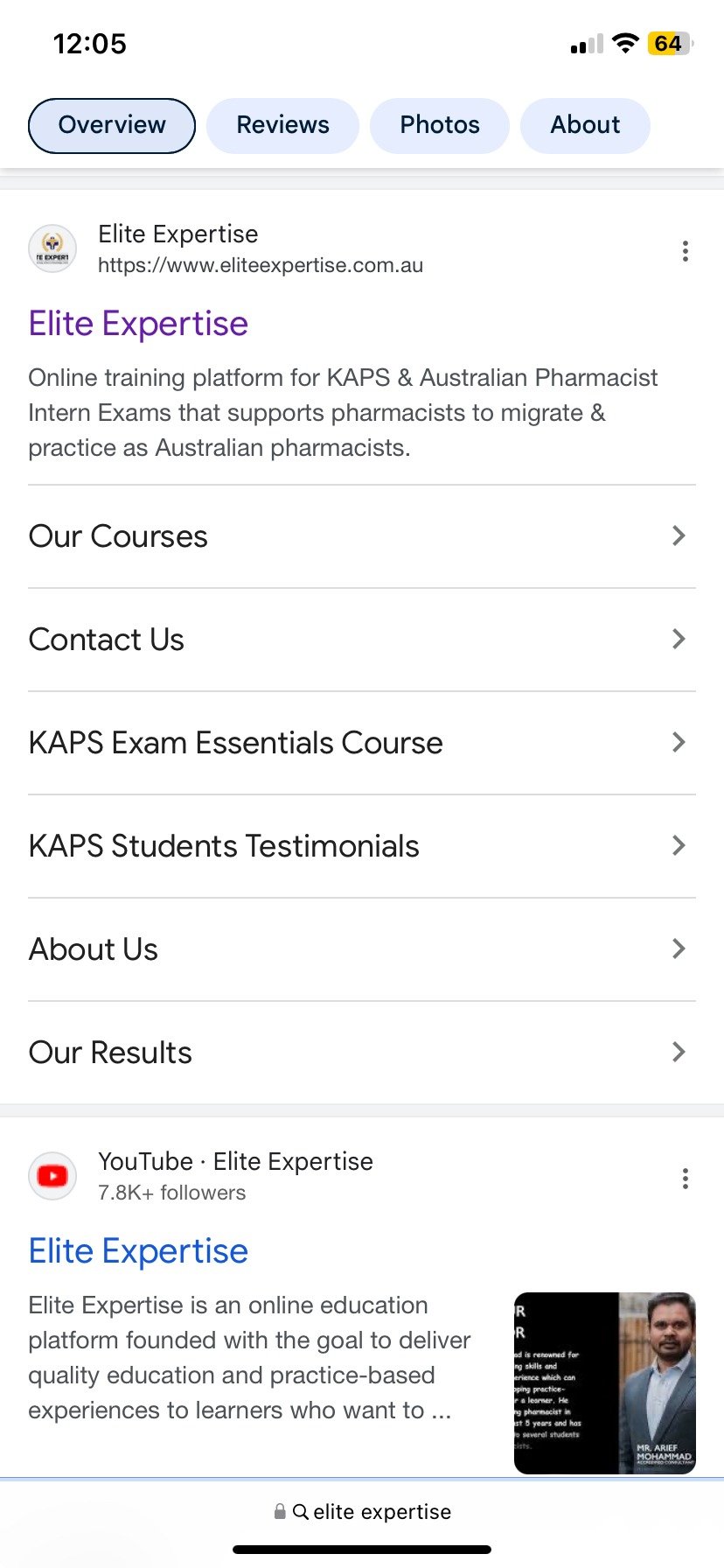Viewport: 724px width, 1568px height.
Task: Open the purple Elite Expertise website link
Action: [138, 324]
